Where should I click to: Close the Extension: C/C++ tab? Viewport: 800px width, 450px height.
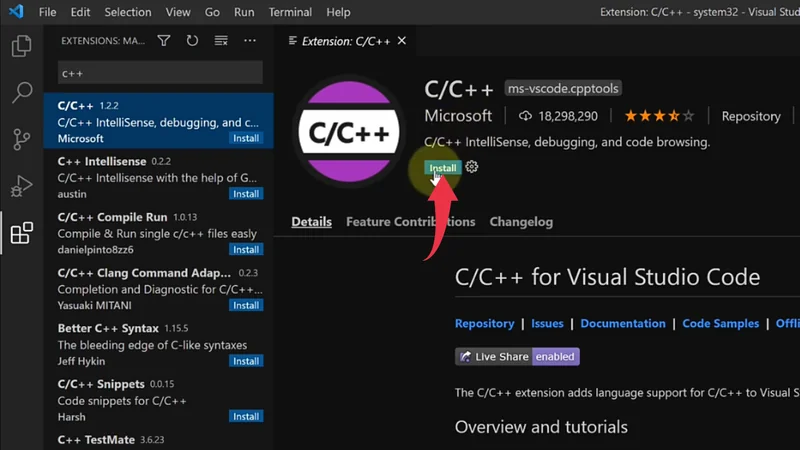point(402,41)
